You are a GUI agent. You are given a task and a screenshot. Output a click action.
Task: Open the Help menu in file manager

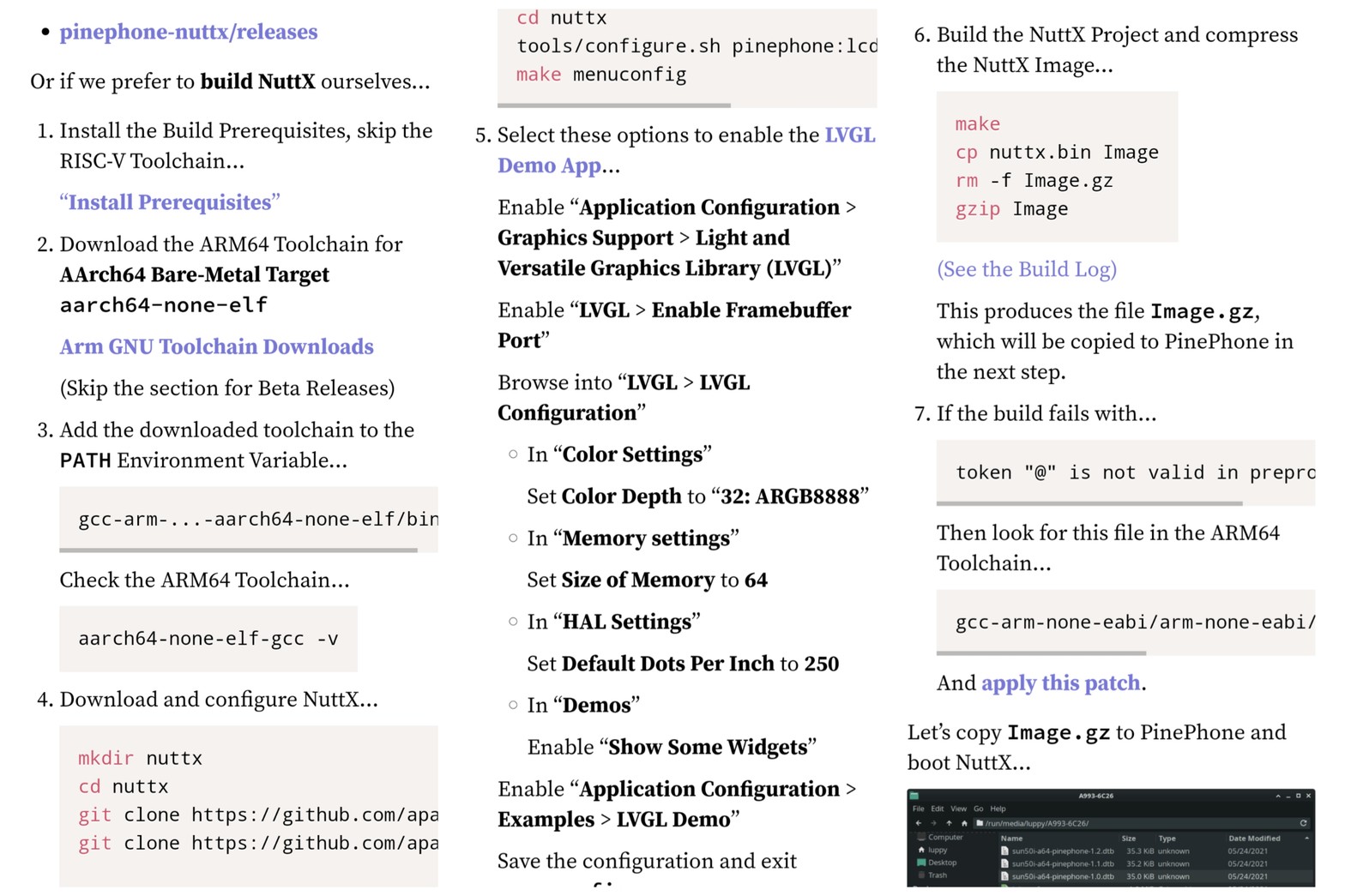[998, 809]
